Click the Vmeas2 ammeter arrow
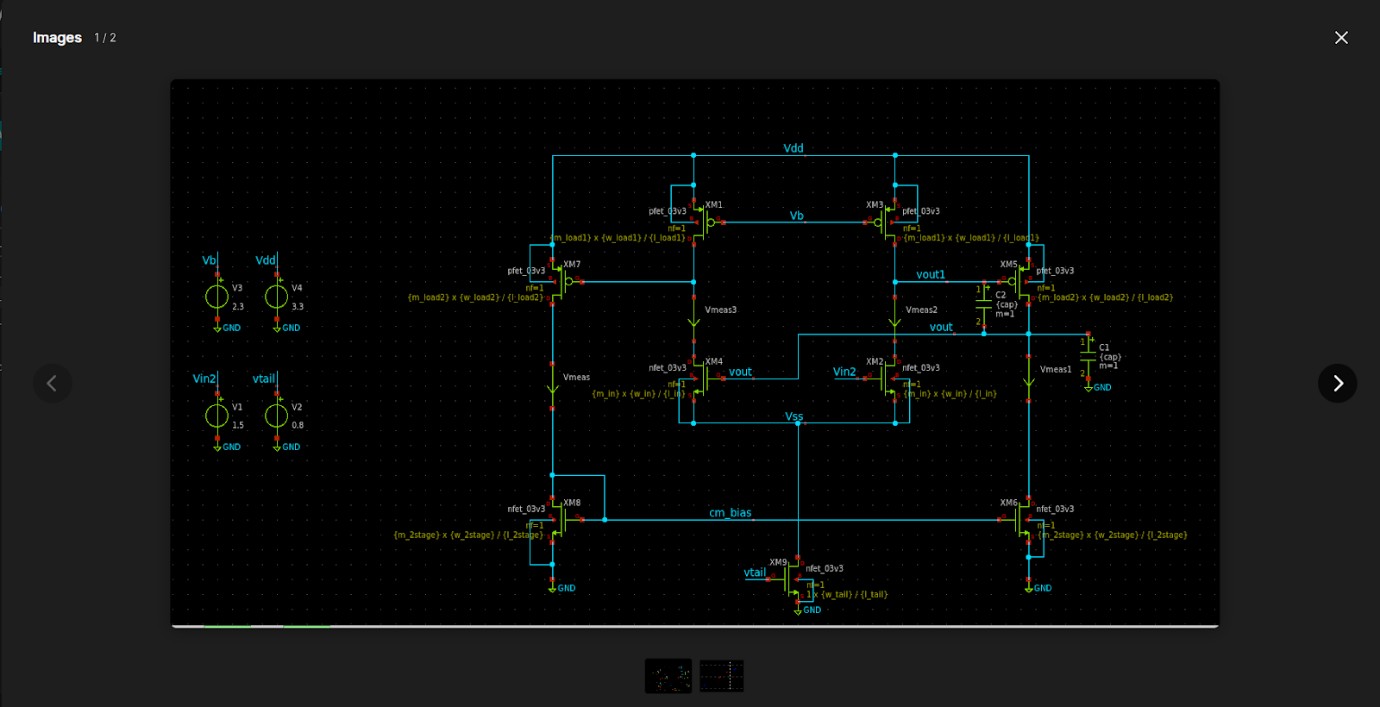 point(895,319)
